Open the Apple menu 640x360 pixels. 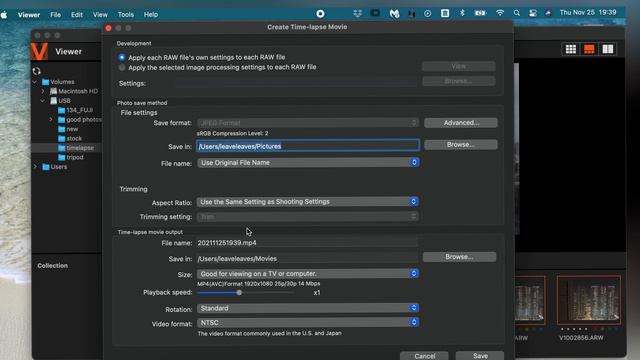pos(4,15)
